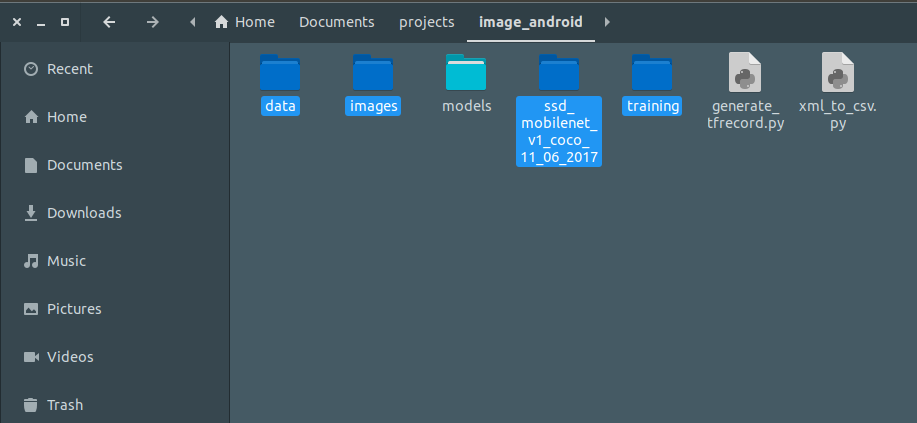This screenshot has width=917, height=423.
Task: Open Music in the sidebar
Action: [x=66, y=261]
